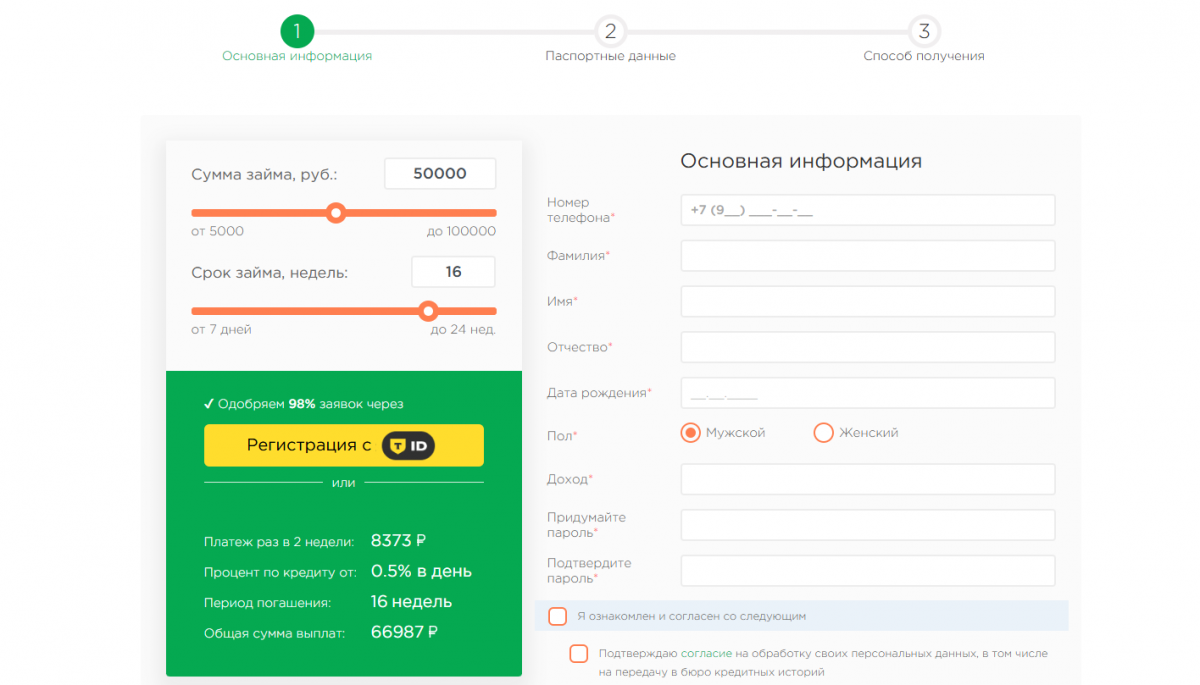1200x685 pixels.
Task: Click the Придумайте пароль field
Action: (867, 525)
